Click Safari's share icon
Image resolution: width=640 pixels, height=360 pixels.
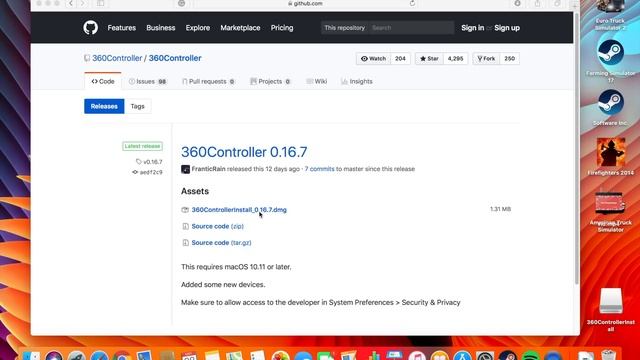pos(538,3)
